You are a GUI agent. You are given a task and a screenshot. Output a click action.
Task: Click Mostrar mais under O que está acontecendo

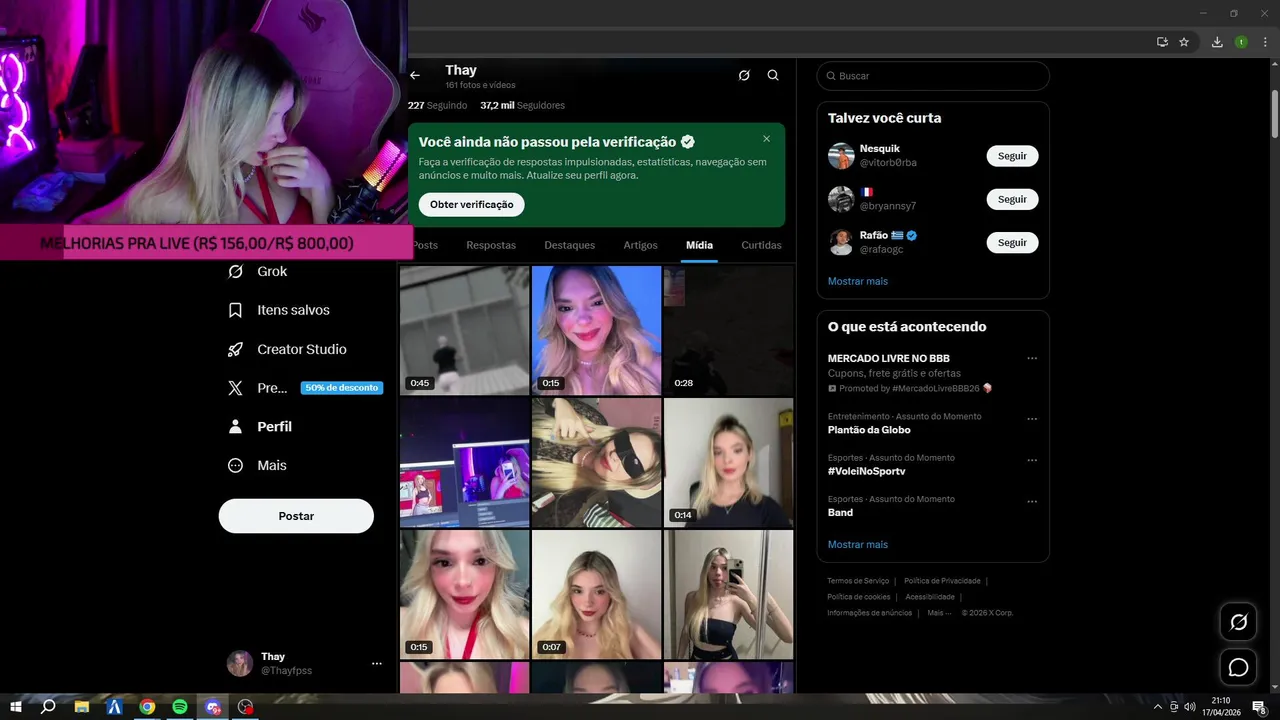point(858,544)
